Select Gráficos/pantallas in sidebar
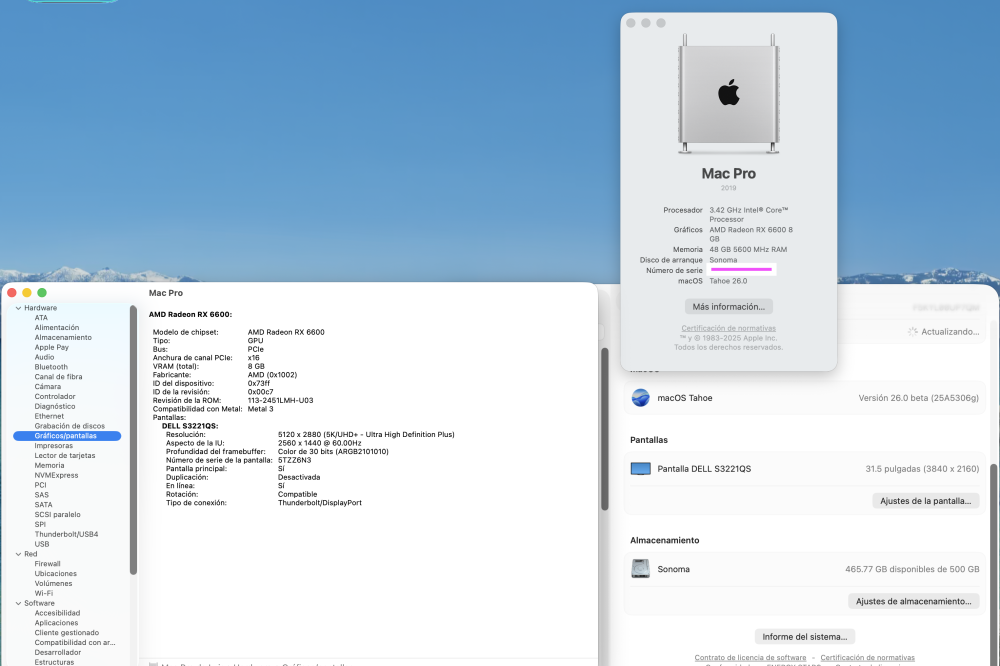 [67, 436]
